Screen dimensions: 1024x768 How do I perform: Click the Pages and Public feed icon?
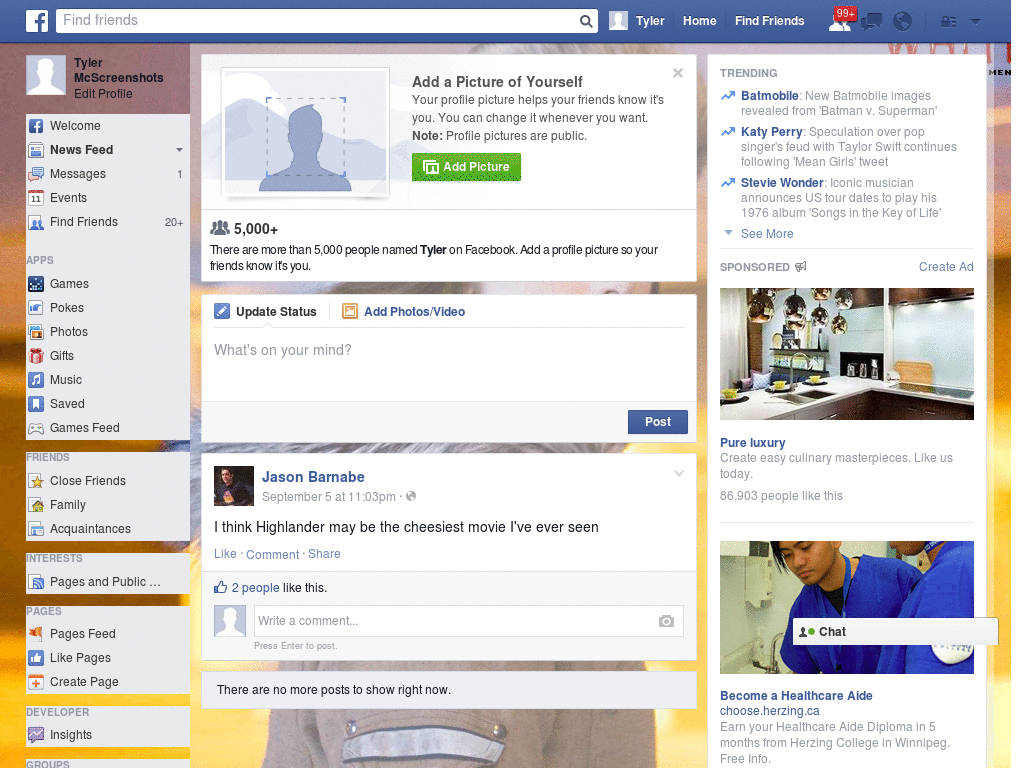pos(36,582)
